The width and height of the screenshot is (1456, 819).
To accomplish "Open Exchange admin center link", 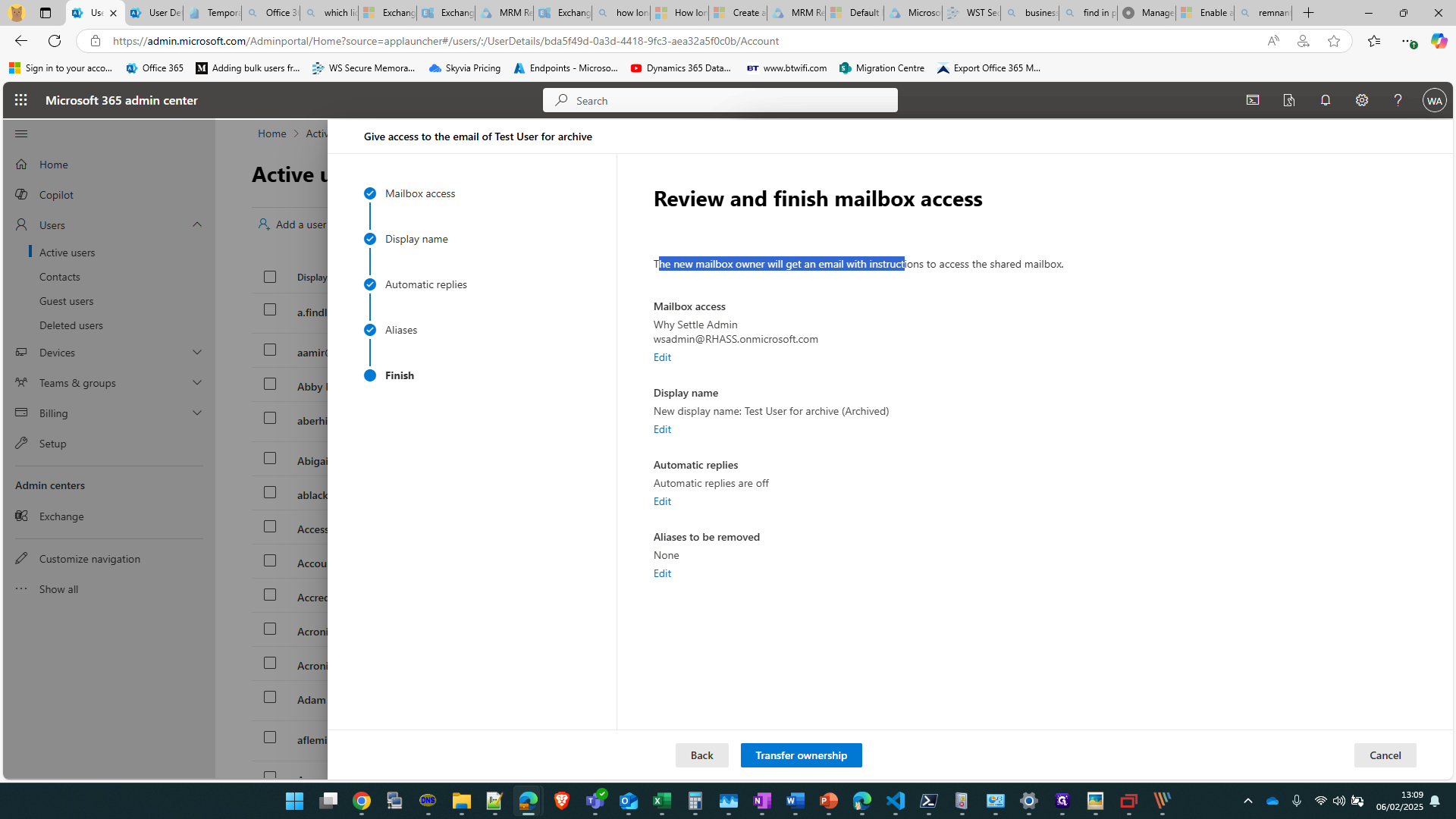I will tap(61, 516).
